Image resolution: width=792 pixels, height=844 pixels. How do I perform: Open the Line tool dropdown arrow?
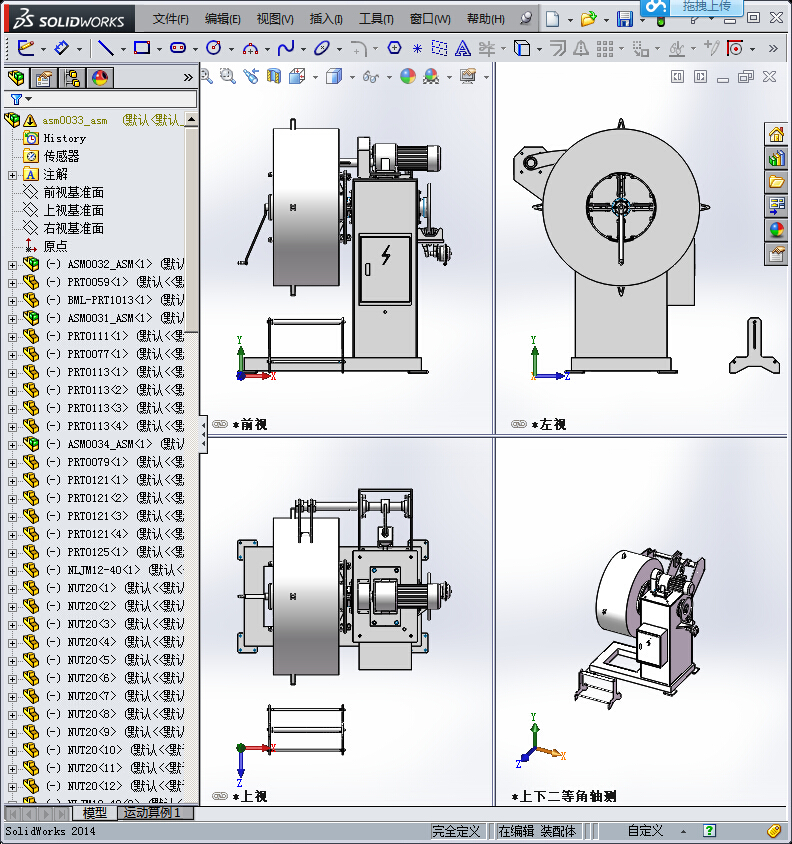pos(123,49)
